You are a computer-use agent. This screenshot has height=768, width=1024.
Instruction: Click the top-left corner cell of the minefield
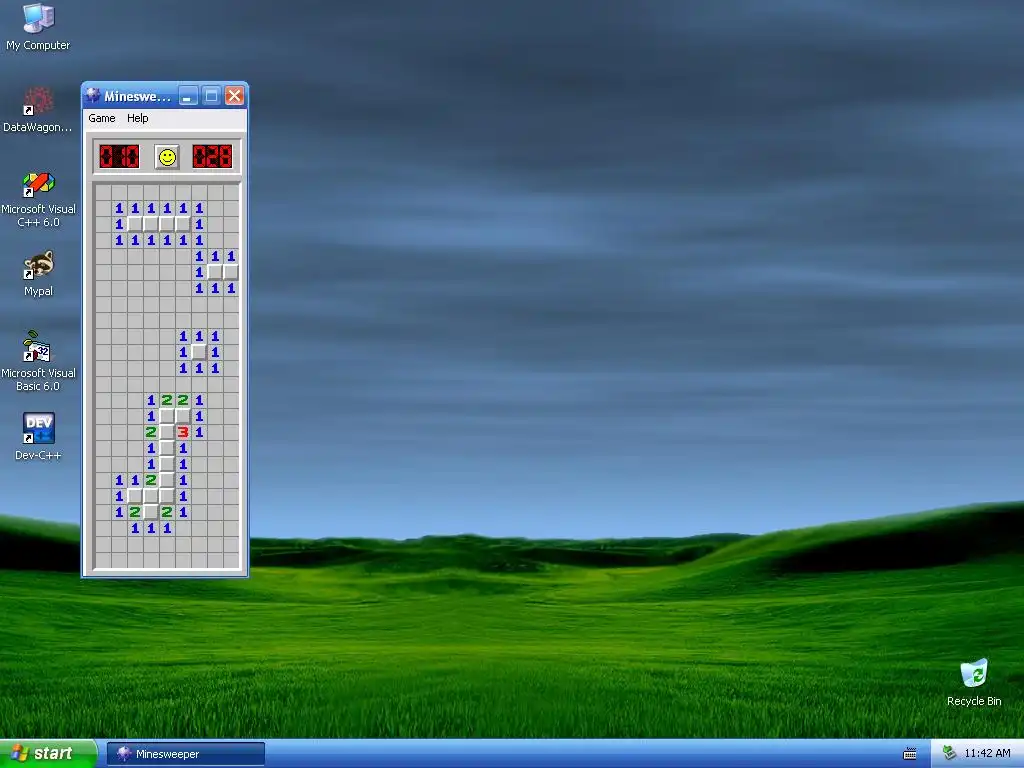103,192
